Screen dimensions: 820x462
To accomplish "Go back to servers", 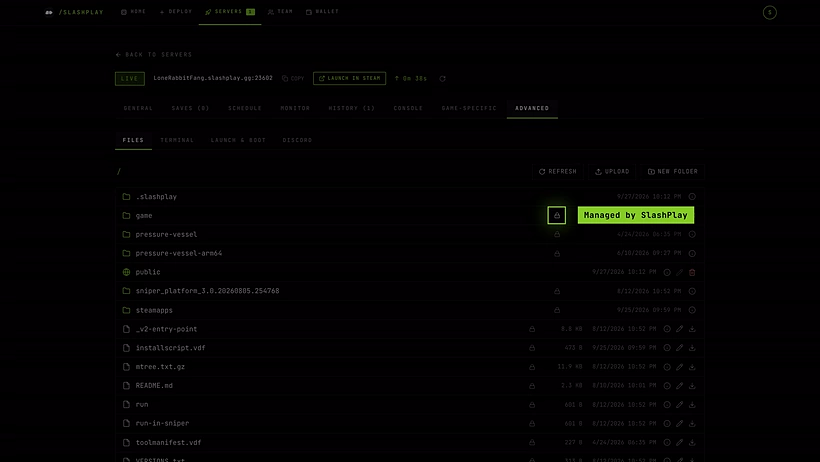I will click(154, 54).
